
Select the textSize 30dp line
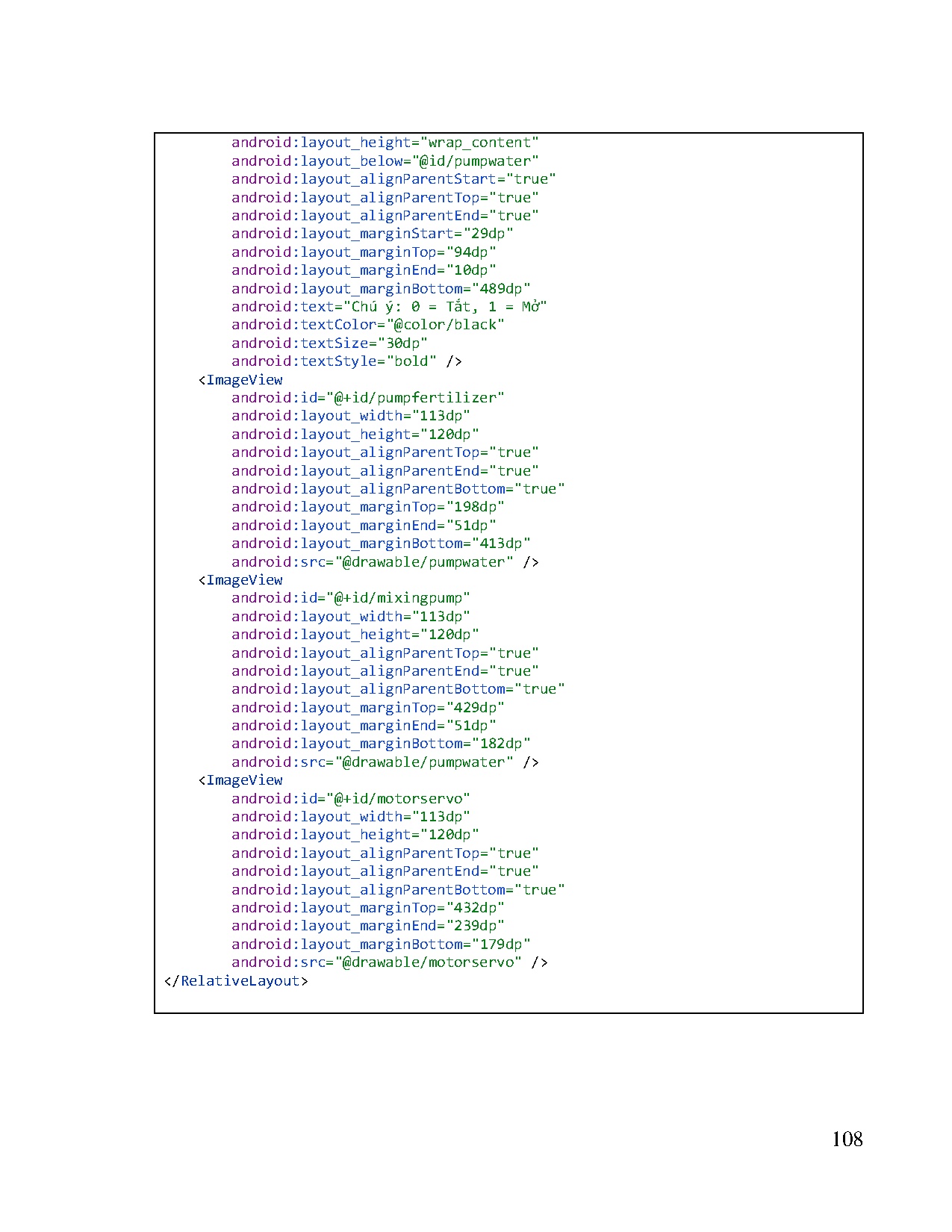(329, 343)
